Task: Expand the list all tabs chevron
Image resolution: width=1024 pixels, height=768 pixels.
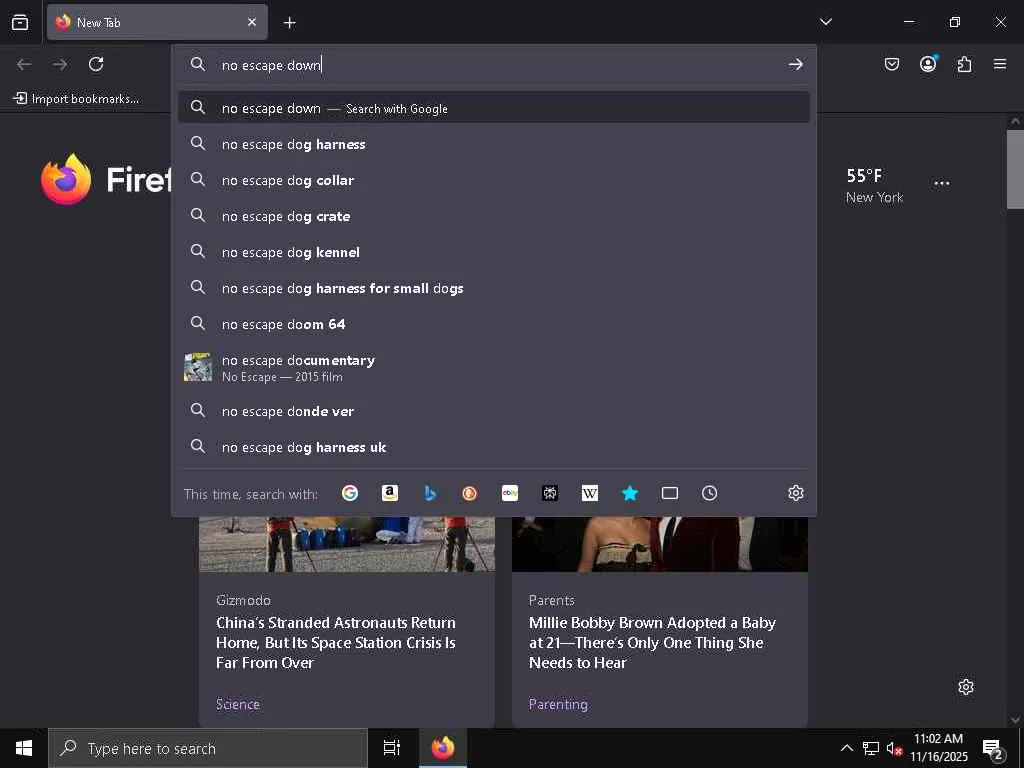Action: click(x=825, y=22)
